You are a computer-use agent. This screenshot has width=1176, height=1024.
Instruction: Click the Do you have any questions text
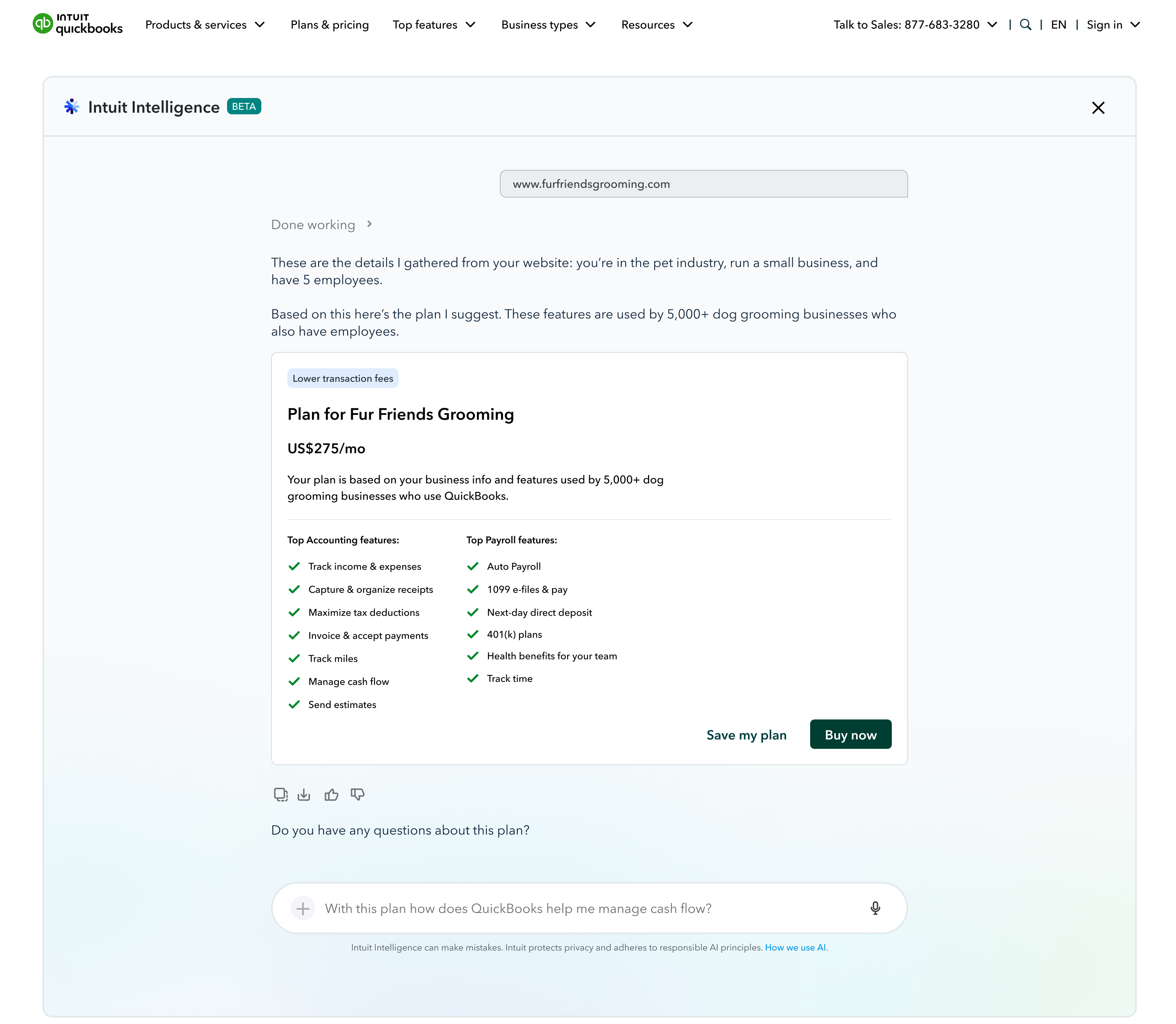[x=400, y=830]
